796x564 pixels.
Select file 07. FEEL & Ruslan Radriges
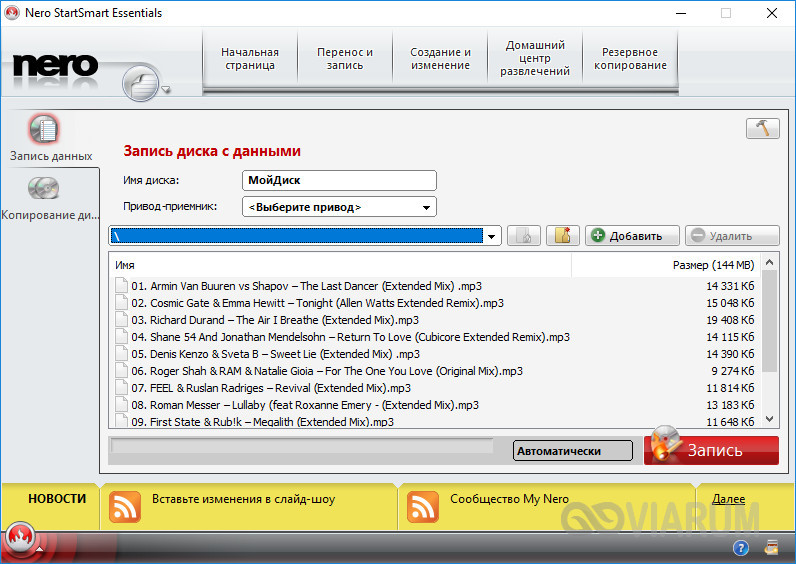tap(271, 388)
